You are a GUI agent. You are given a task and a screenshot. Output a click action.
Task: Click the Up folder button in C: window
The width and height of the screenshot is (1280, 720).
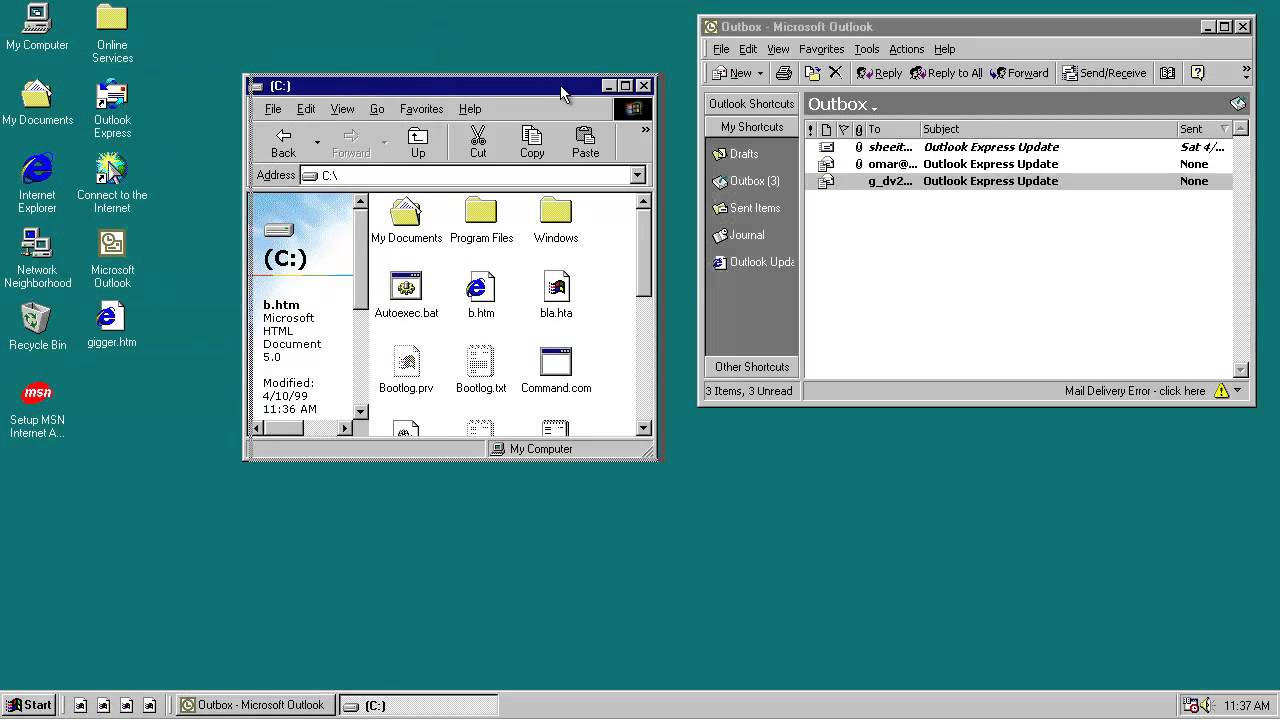(418, 142)
